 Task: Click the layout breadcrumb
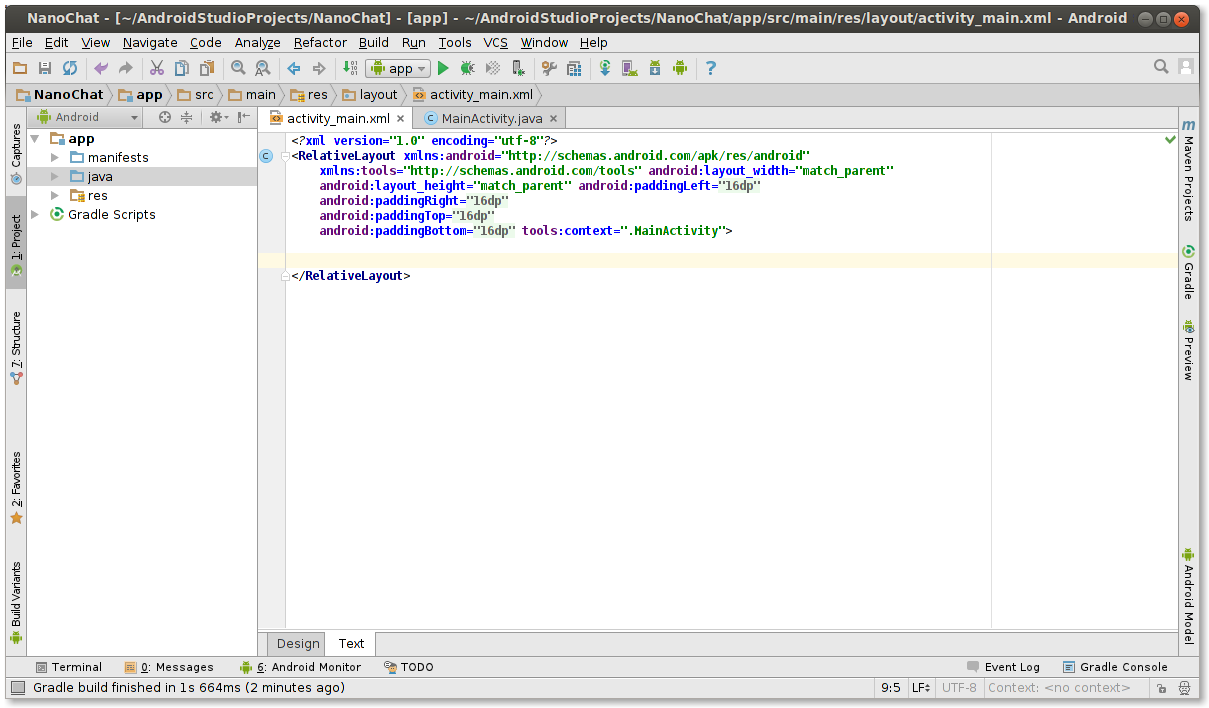370,95
